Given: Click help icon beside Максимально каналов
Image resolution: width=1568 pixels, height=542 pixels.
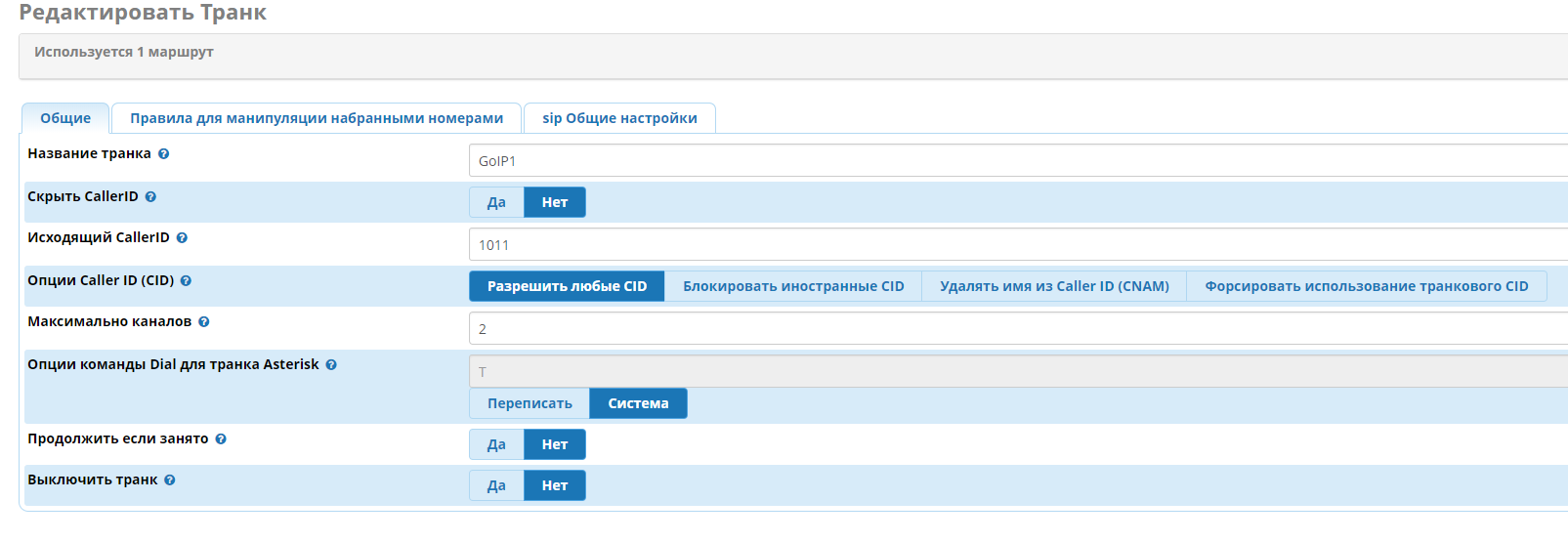Looking at the screenshot, I should click(204, 322).
